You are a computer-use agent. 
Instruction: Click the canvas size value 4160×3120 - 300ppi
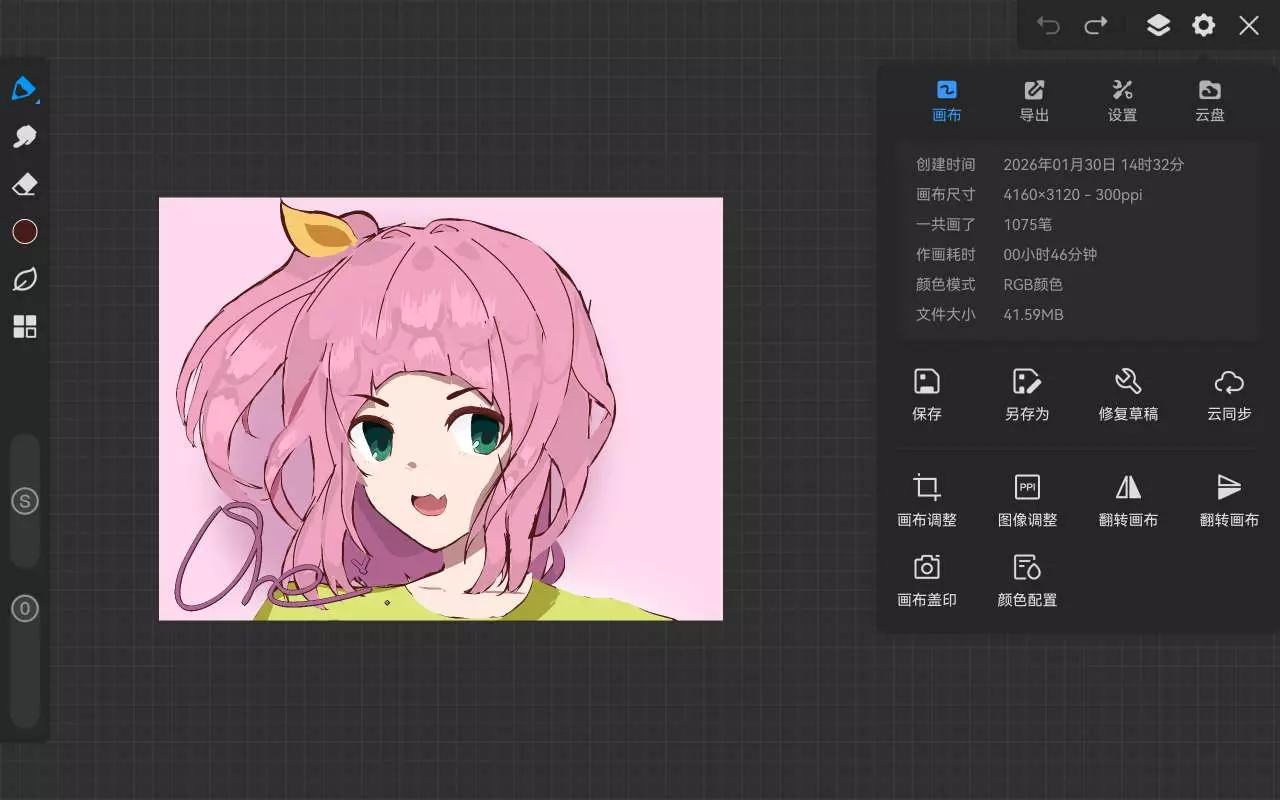coord(1072,194)
